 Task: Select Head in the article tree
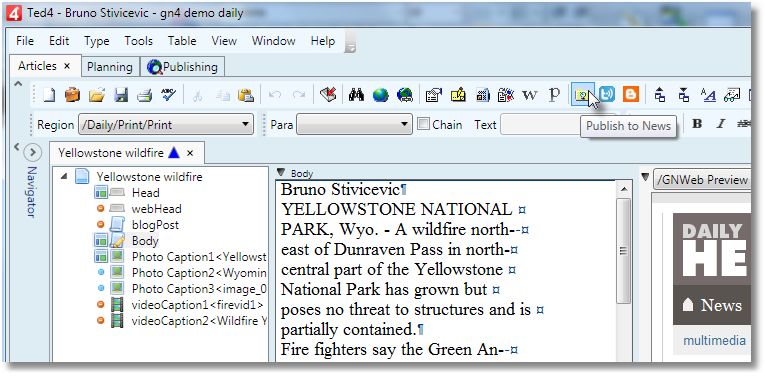click(145, 193)
